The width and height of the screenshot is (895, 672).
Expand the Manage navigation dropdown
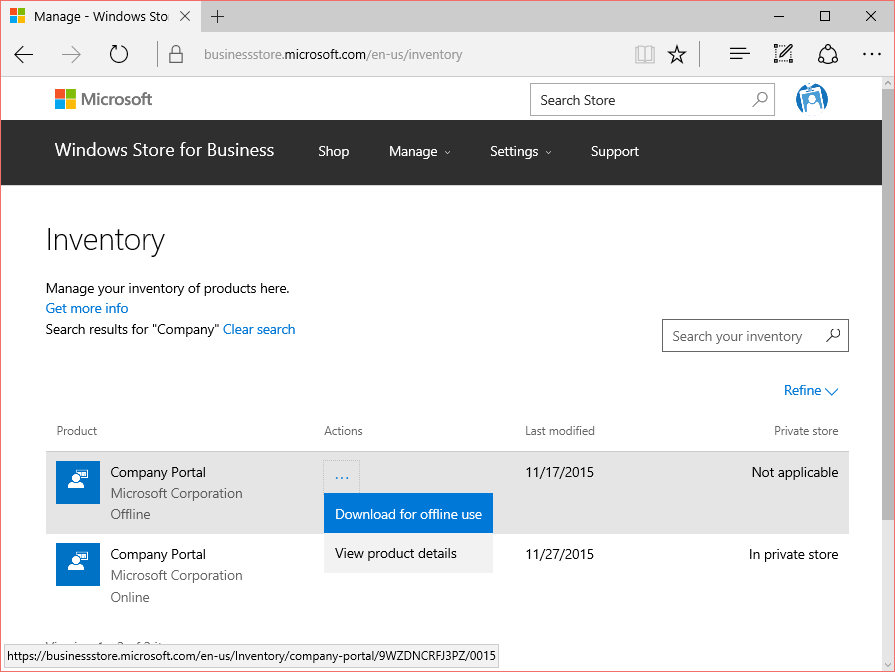pyautogui.click(x=420, y=151)
